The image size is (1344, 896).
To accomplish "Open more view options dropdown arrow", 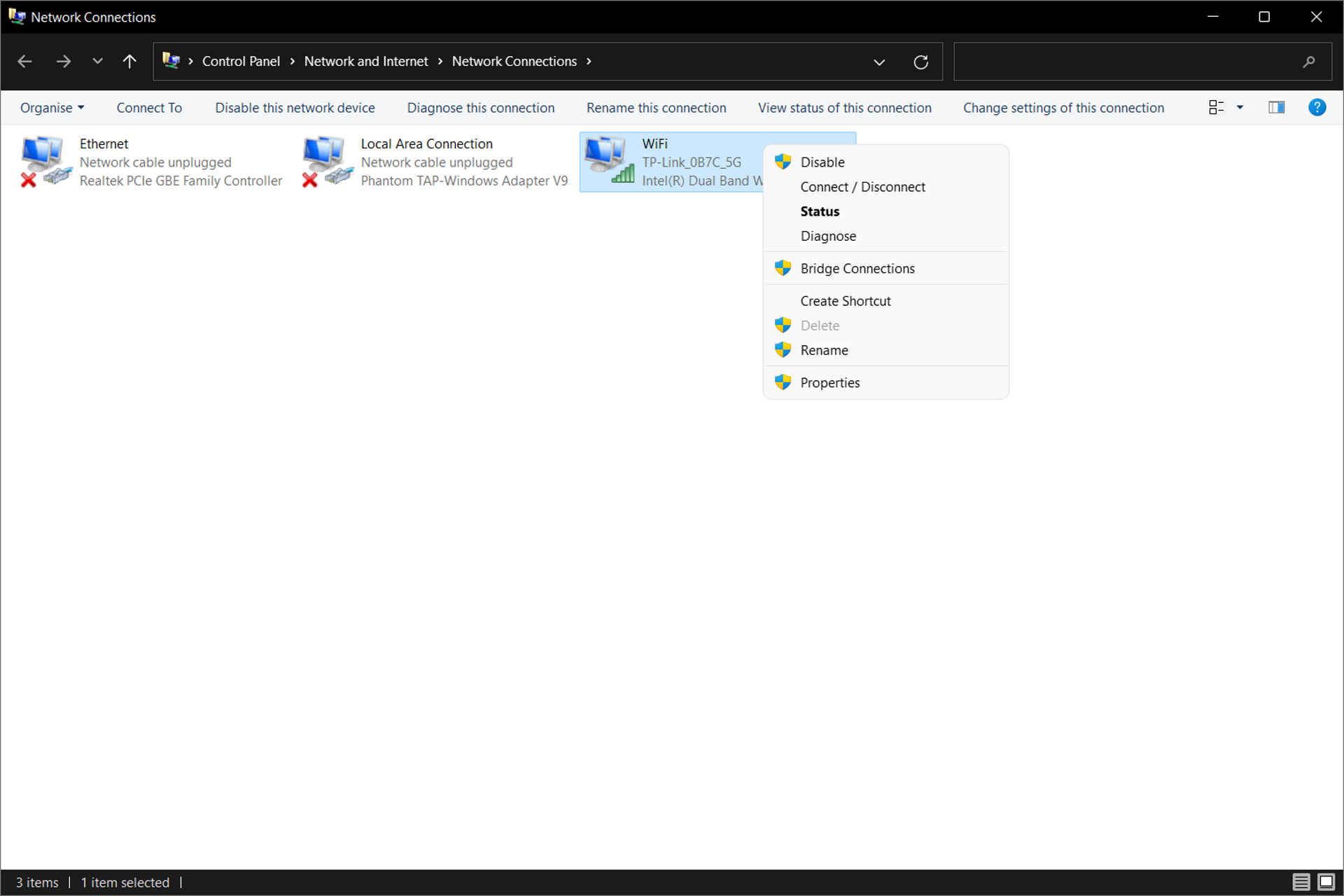I will (x=1240, y=107).
